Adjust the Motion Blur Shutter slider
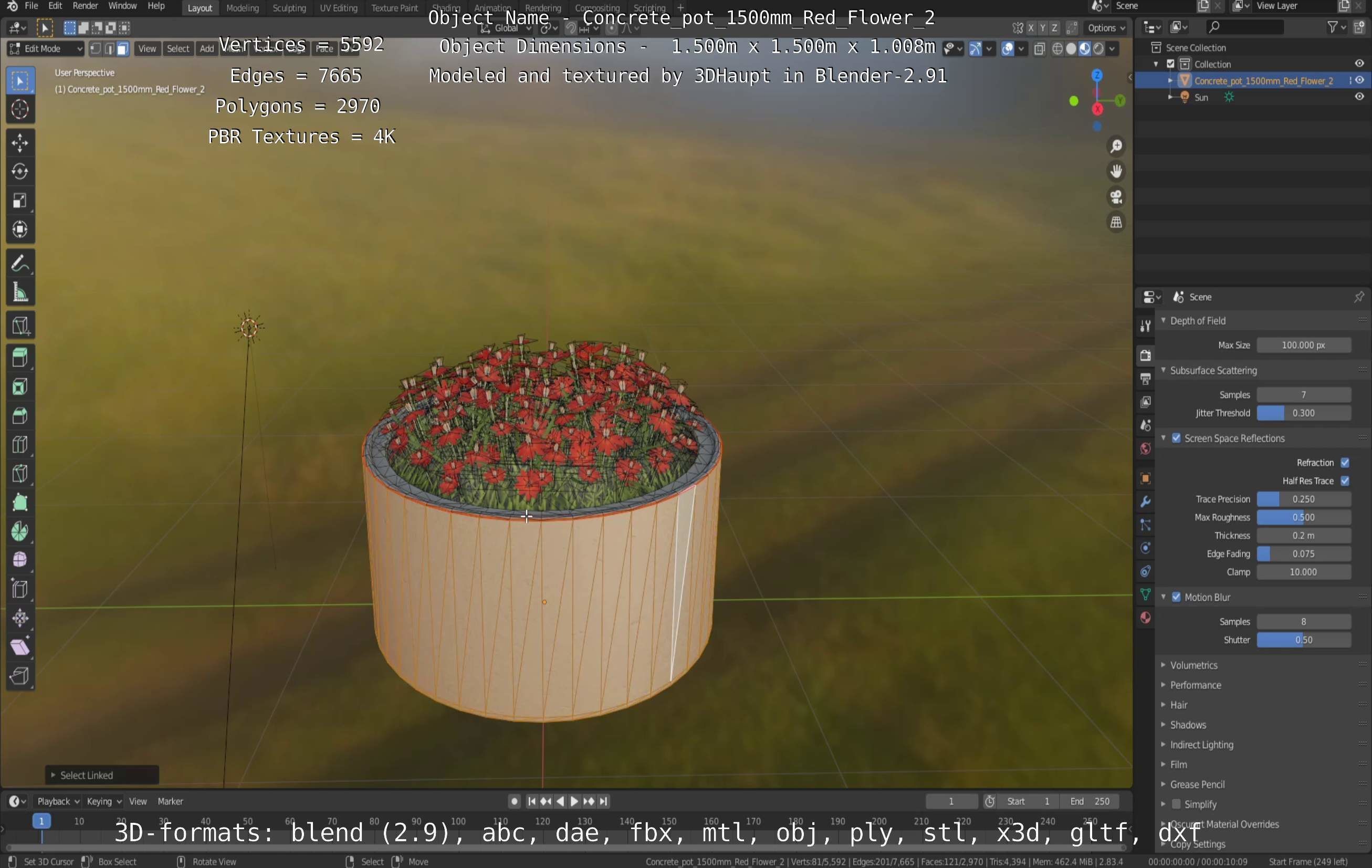Screen dimensions: 1372x868 [x=1303, y=640]
